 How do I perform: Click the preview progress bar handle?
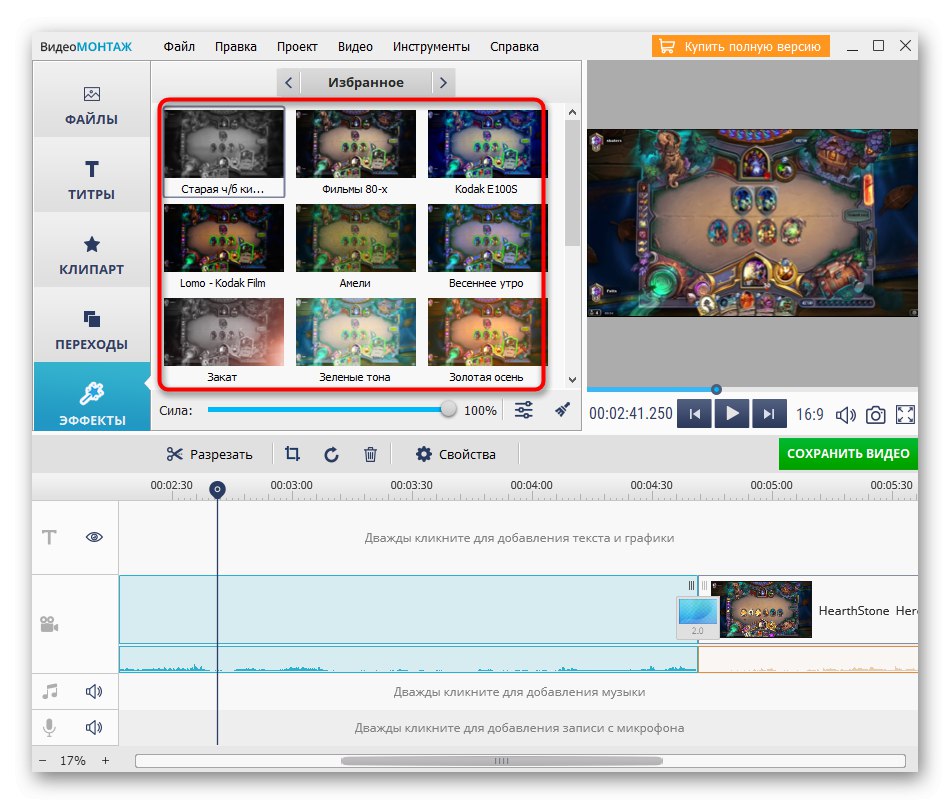point(716,389)
